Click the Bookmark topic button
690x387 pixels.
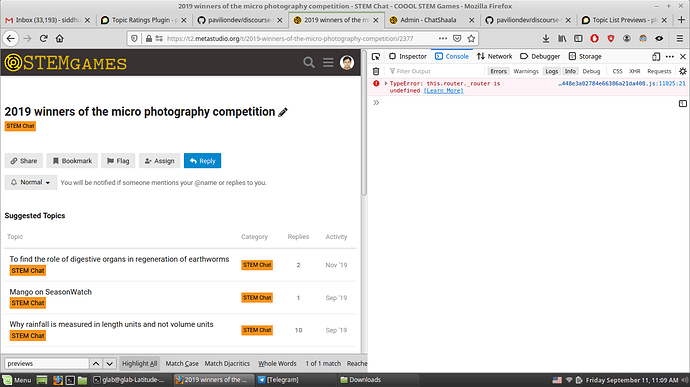(x=72, y=161)
